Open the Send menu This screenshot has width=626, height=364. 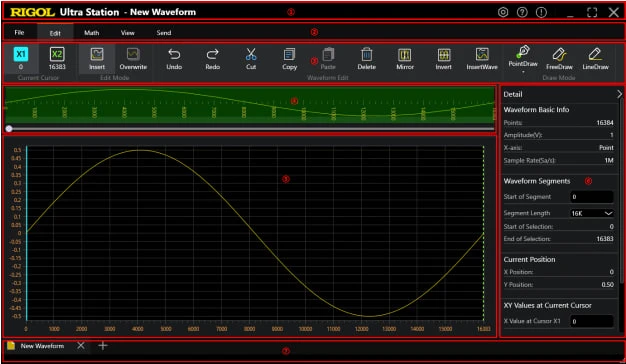coord(164,33)
